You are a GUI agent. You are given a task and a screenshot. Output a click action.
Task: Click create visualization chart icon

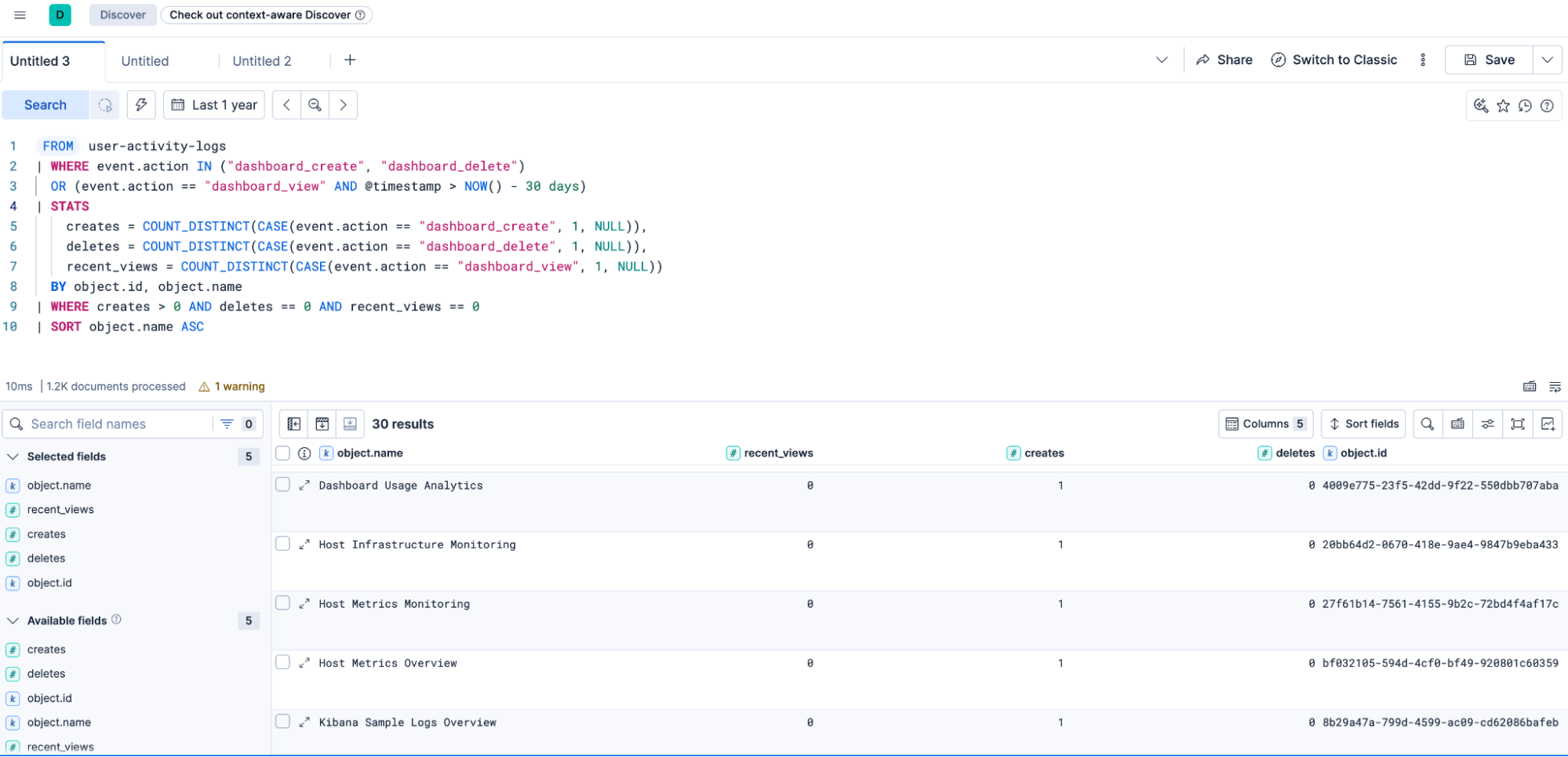coord(1548,424)
